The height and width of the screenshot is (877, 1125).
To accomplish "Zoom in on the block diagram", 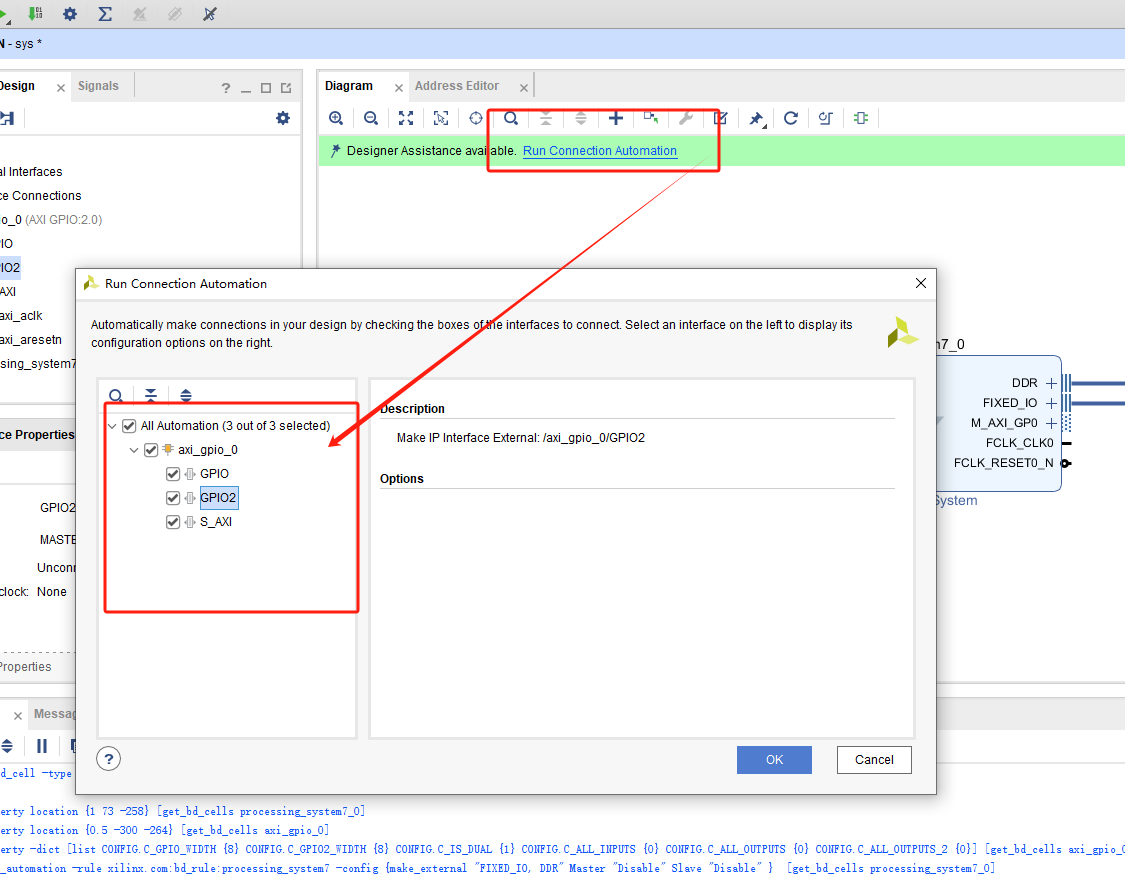I will pos(336,118).
